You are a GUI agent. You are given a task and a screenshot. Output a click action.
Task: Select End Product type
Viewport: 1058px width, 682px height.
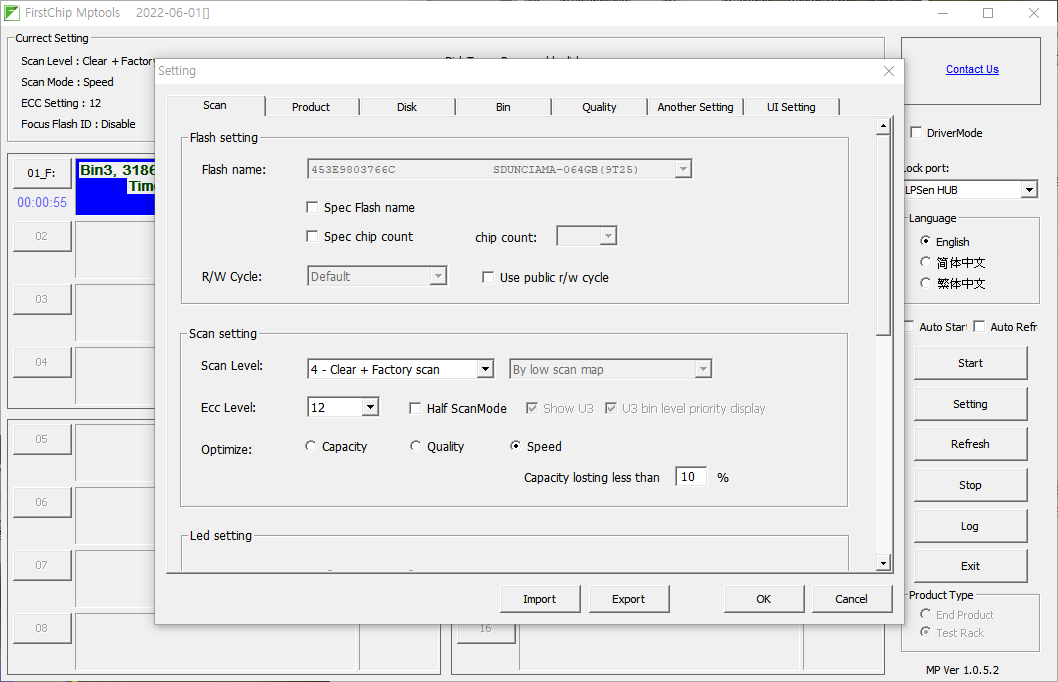[x=925, y=614]
